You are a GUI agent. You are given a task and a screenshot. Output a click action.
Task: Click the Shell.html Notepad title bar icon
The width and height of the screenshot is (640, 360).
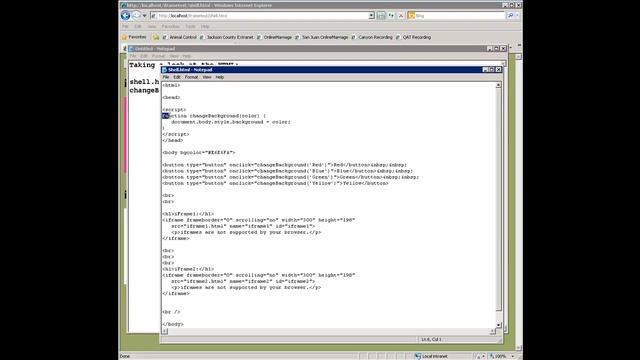(x=164, y=70)
